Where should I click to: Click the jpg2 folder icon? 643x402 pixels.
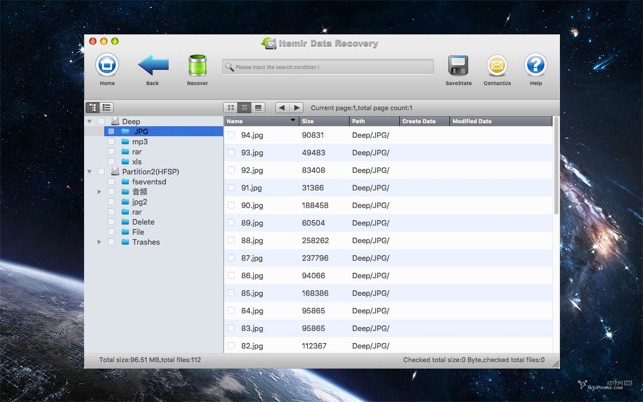pos(125,202)
